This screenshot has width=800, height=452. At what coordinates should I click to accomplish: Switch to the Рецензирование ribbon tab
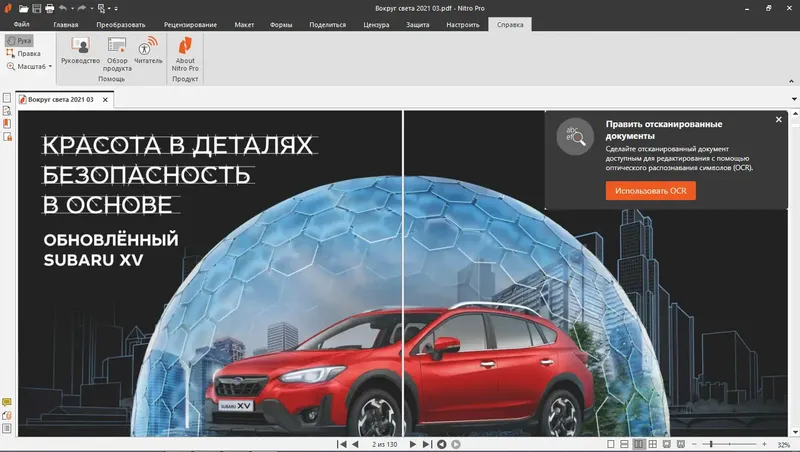tap(190, 24)
